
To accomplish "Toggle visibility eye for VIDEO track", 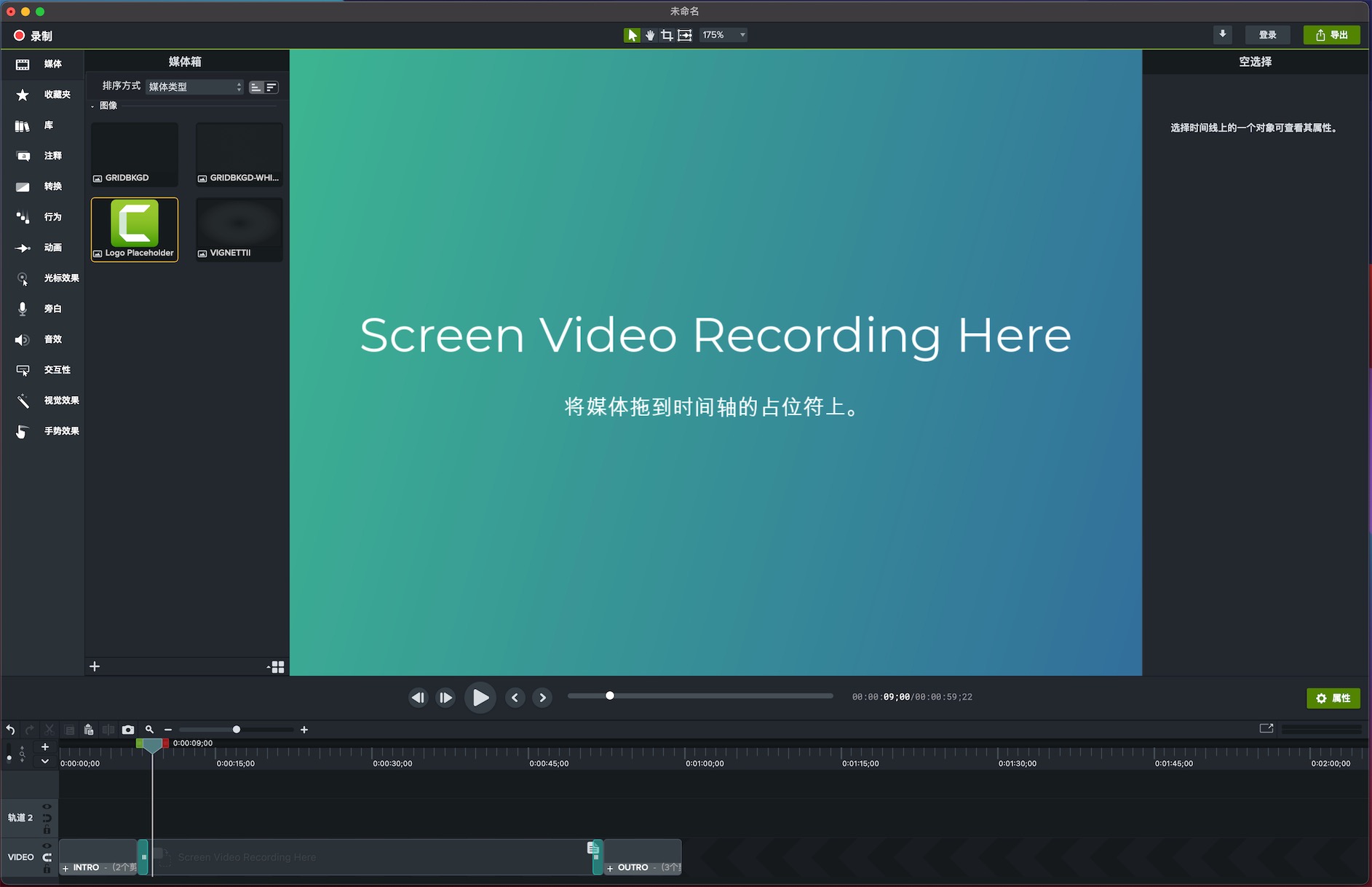I will (x=47, y=846).
